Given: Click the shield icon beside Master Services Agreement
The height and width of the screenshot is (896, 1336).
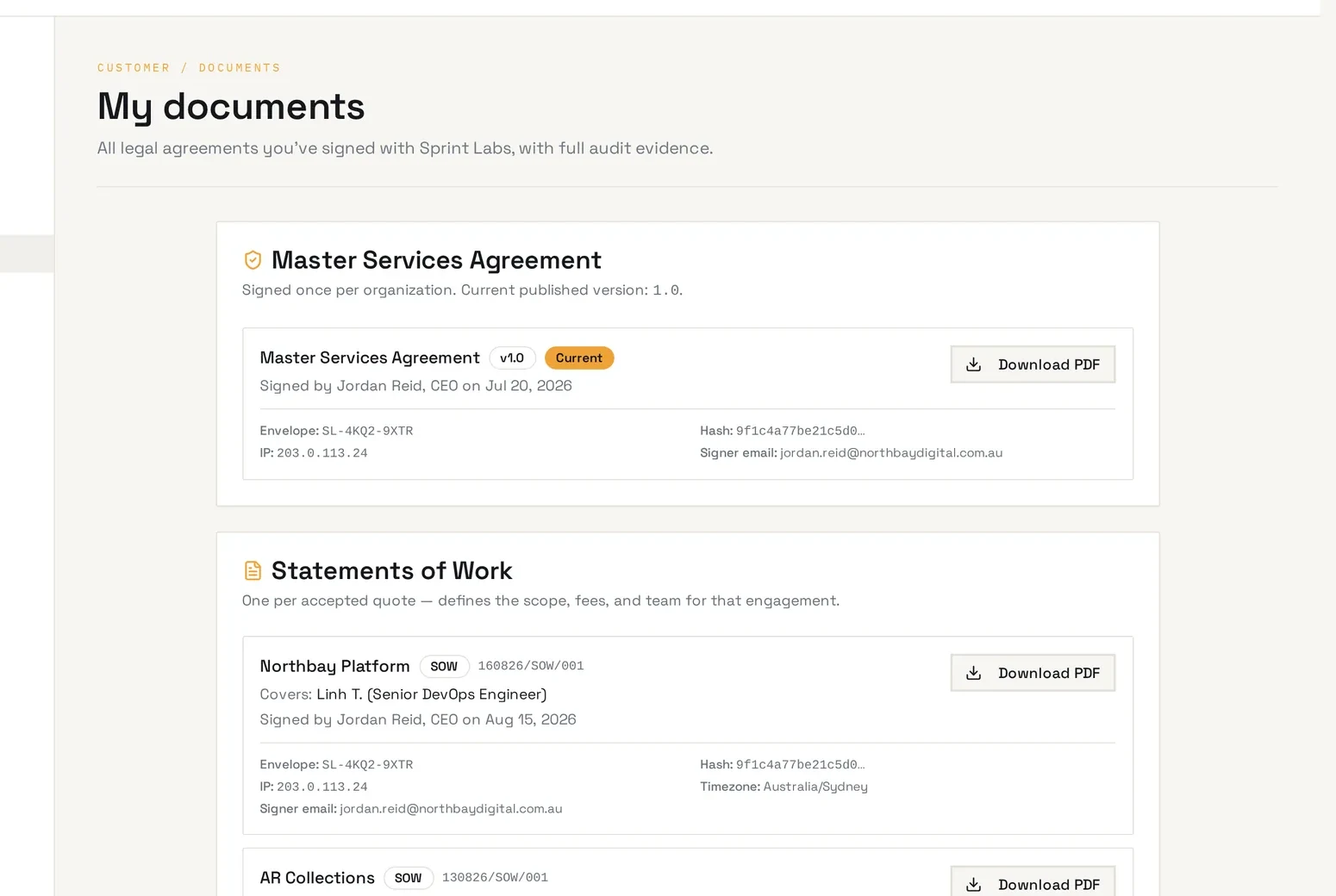Looking at the screenshot, I should [253, 260].
